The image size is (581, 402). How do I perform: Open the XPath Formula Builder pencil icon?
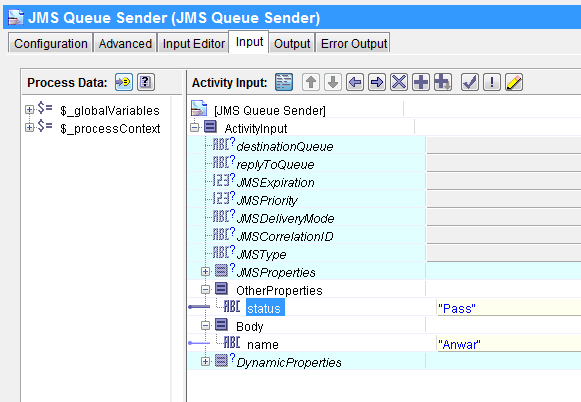tap(514, 82)
